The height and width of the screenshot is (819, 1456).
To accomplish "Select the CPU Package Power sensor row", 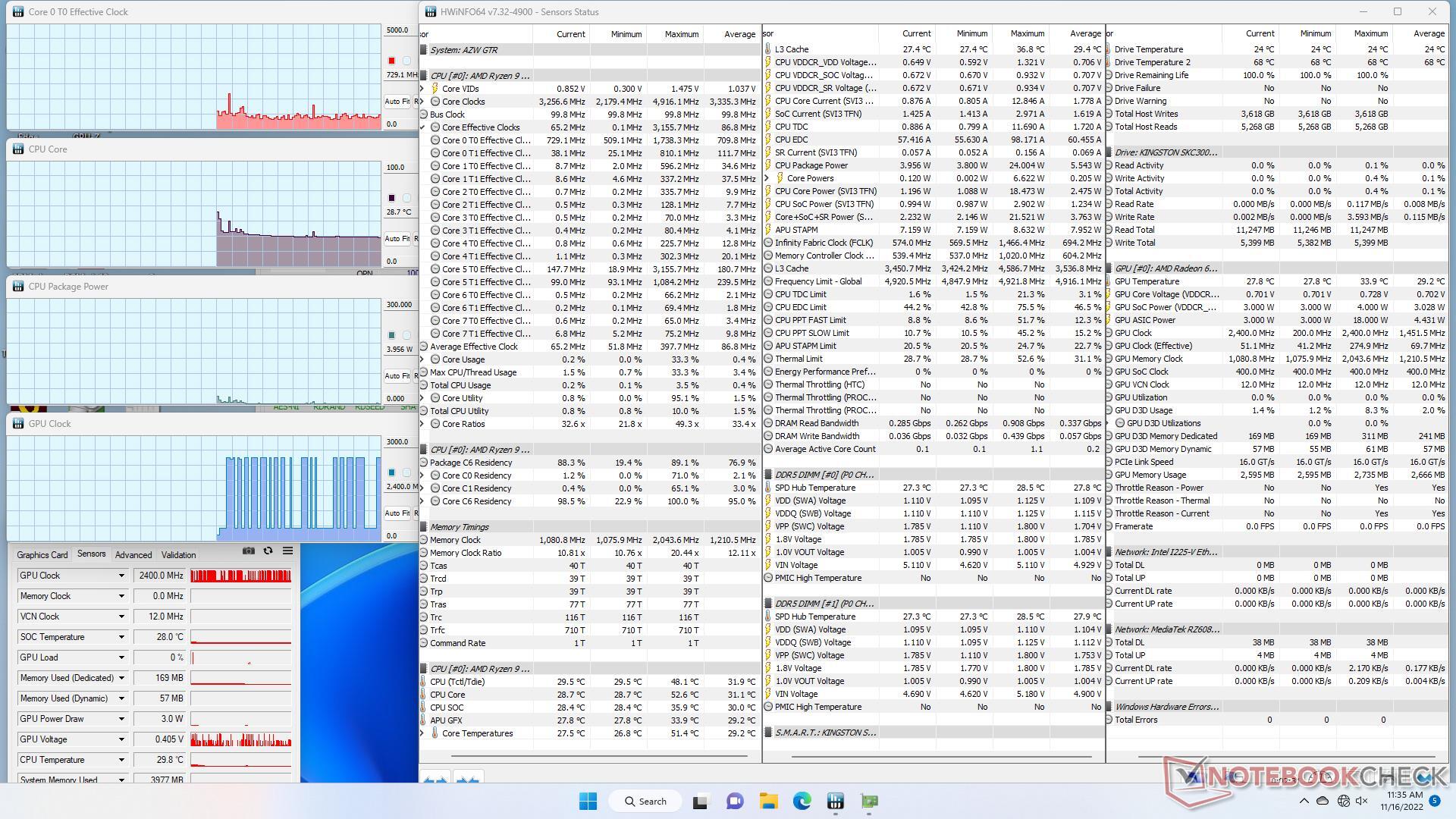I will coord(933,165).
